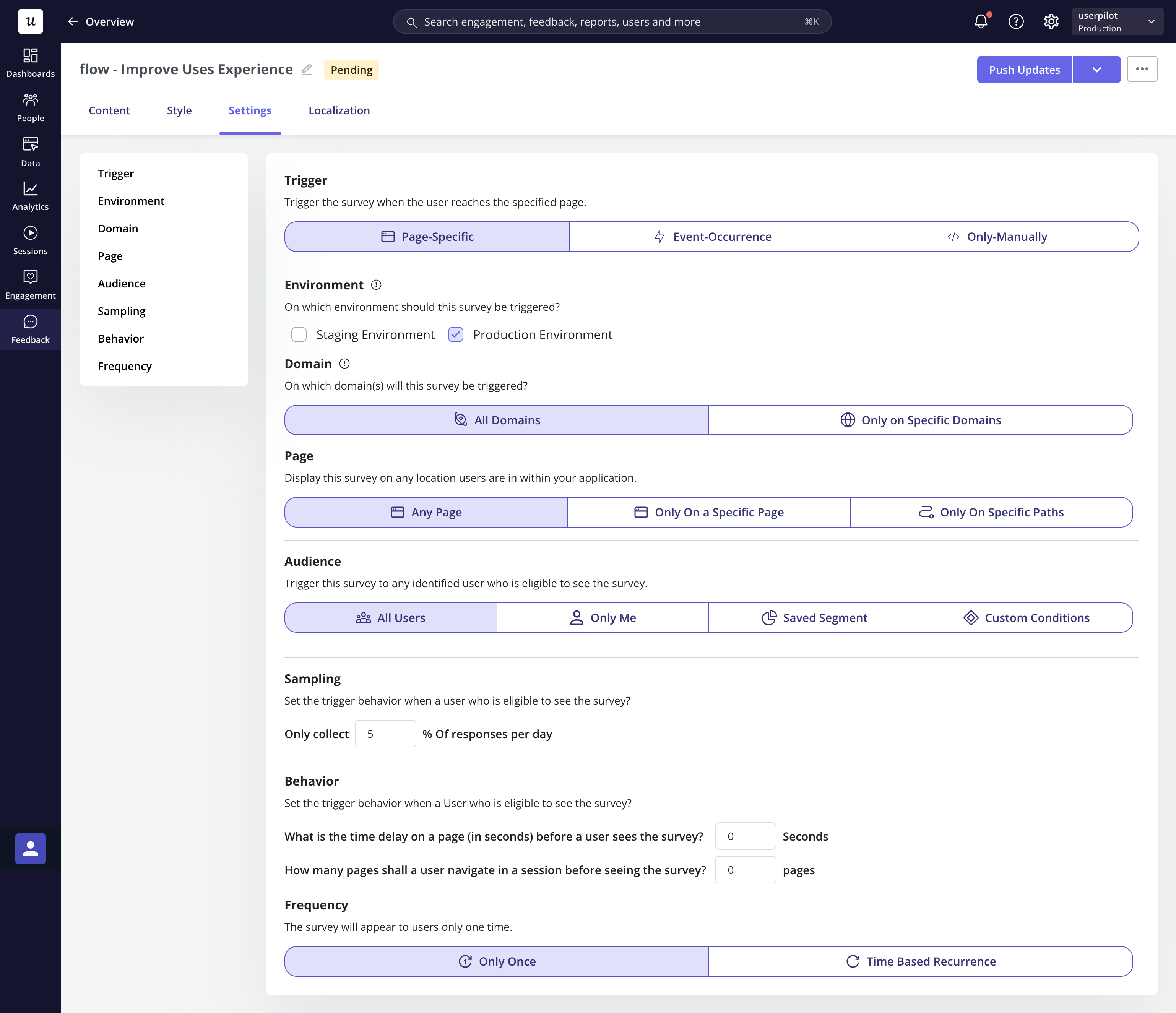Click the Environment info icon

[376, 285]
